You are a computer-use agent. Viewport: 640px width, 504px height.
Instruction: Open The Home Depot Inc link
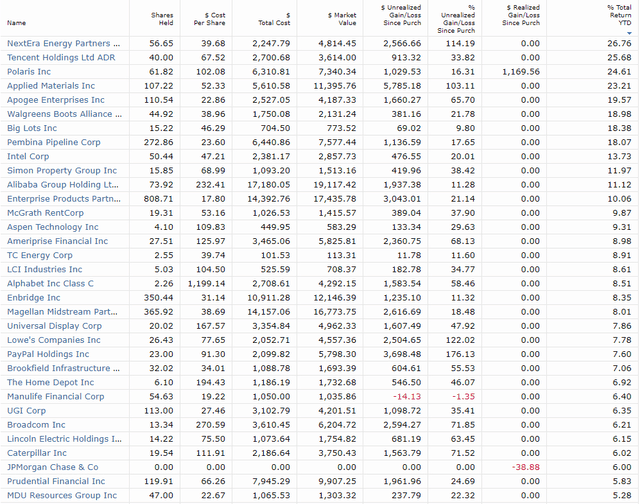(x=50, y=382)
